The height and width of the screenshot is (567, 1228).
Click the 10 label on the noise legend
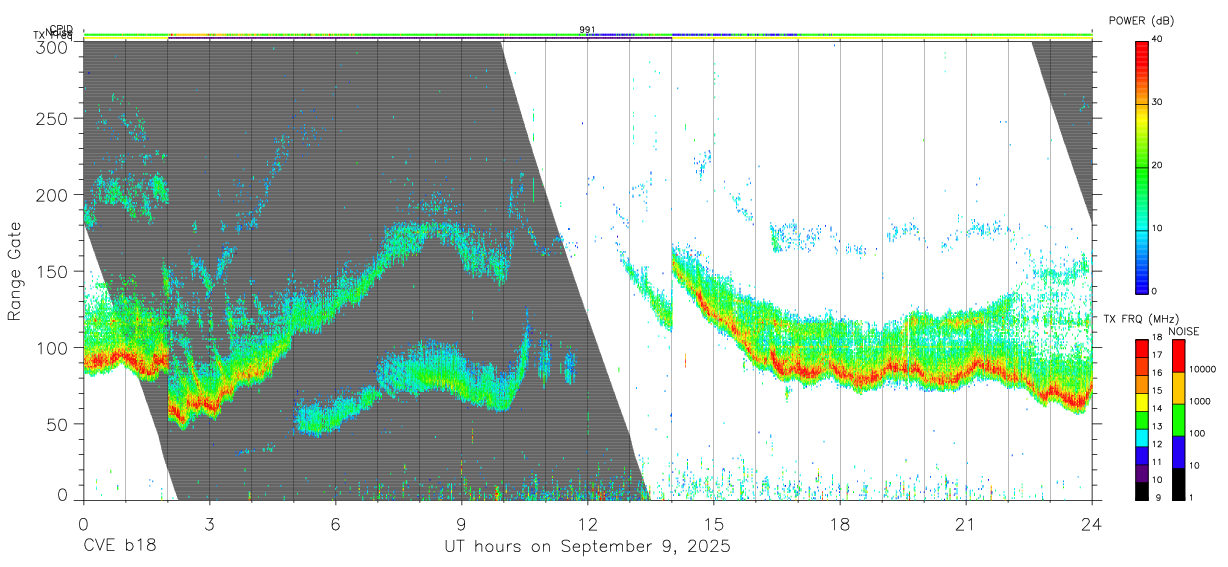[1195, 465]
